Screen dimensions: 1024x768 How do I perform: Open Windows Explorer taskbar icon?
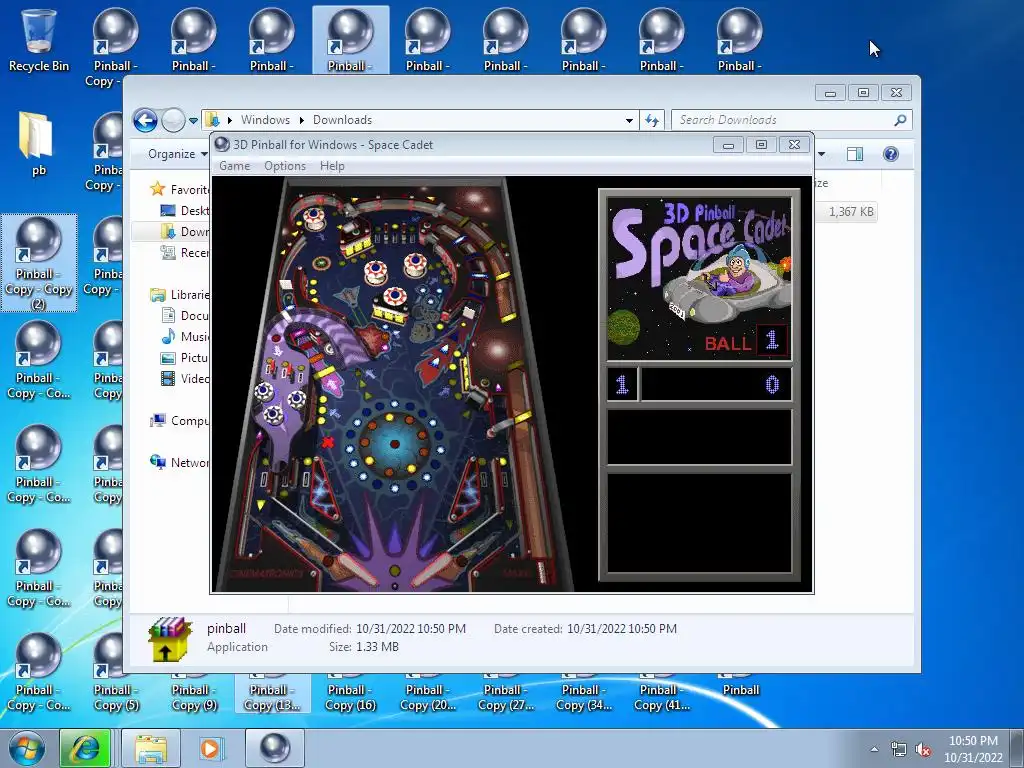tap(151, 748)
